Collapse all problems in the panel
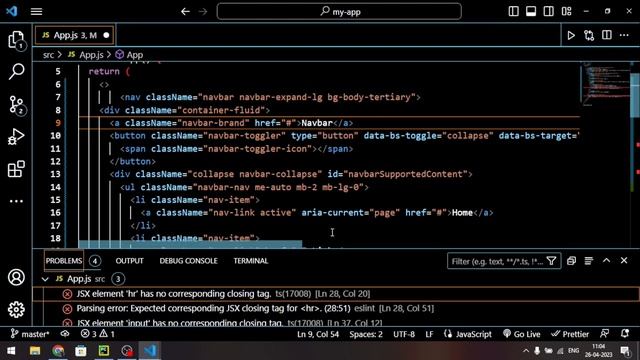The image size is (640, 360). click(x=571, y=261)
